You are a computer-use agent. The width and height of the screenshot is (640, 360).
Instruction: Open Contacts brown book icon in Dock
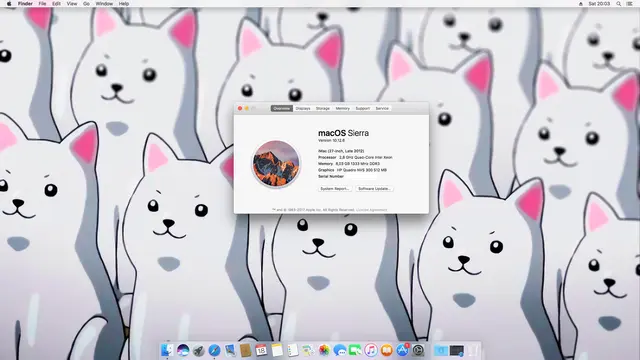coord(246,350)
